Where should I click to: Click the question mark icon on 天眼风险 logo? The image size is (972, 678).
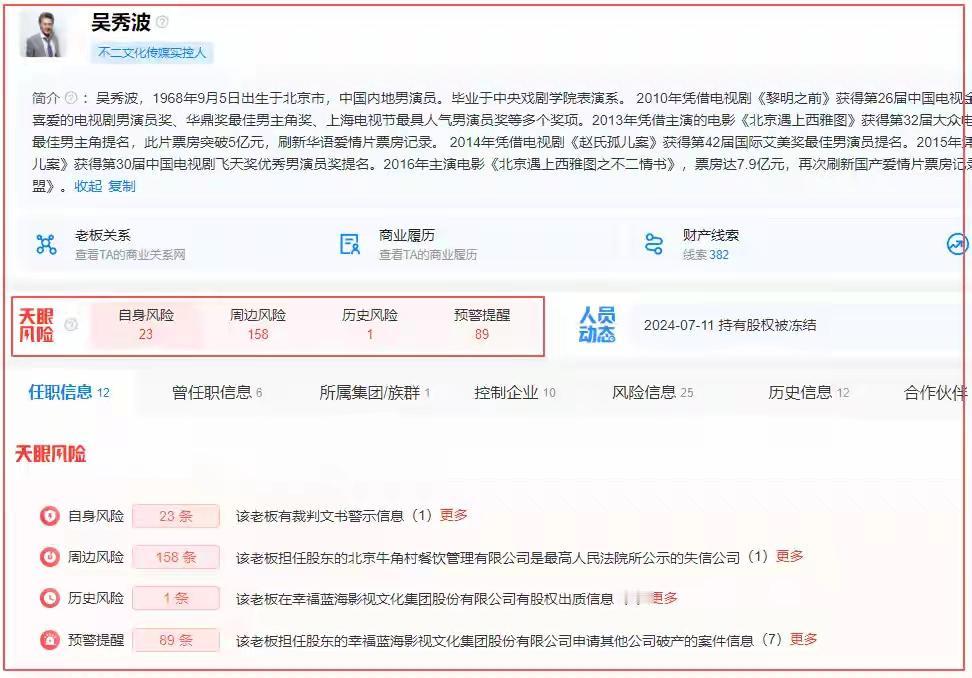pyautogui.click(x=69, y=324)
